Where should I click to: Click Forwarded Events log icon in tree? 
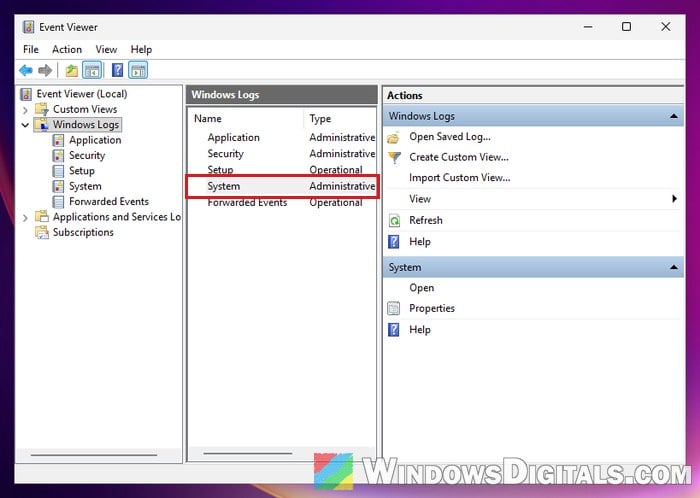(58, 201)
